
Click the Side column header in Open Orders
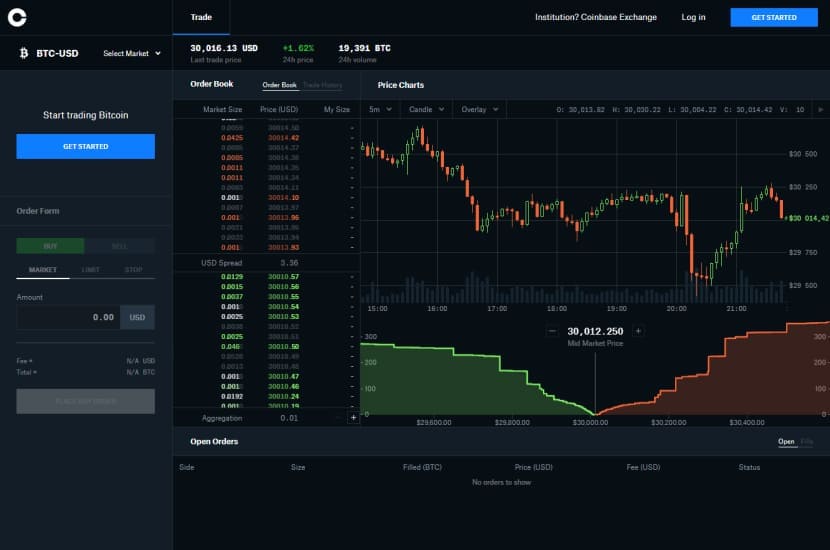click(187, 467)
